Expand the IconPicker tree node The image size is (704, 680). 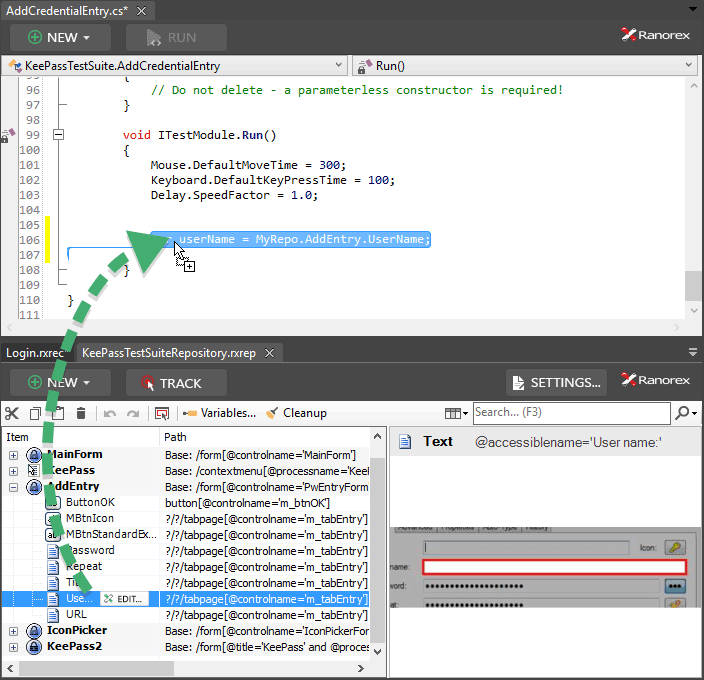pyautogui.click(x=13, y=632)
